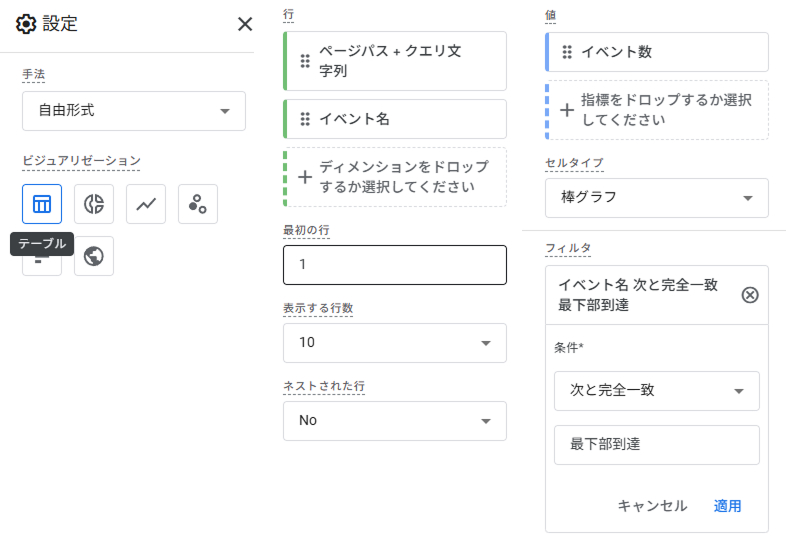Screen dimensions: 786x545
Task: Grab the drag handle of the イベント数 value
Action: pyautogui.click(x=567, y=52)
